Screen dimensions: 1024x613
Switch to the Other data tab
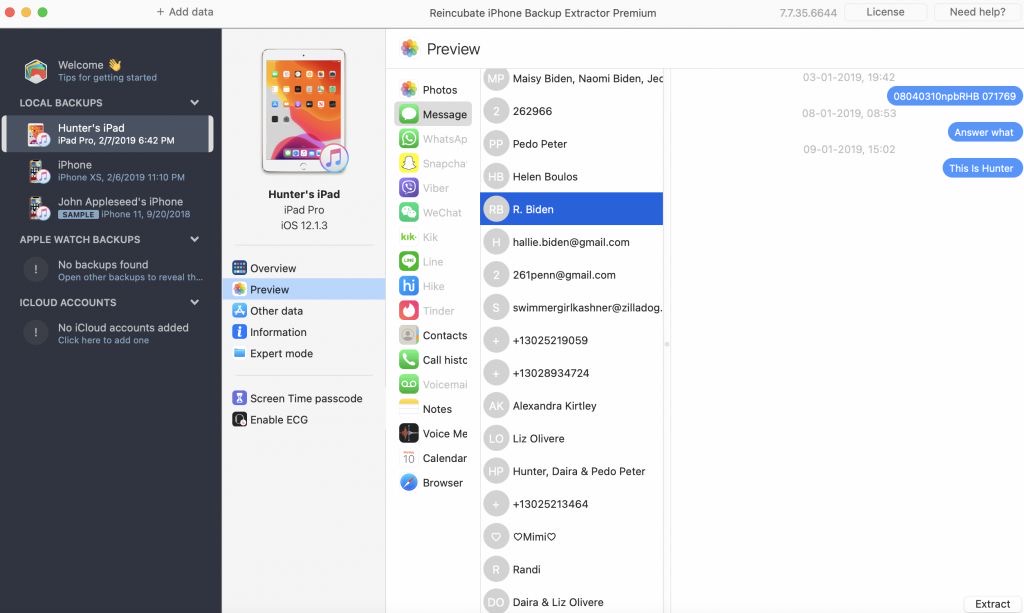pyautogui.click(x=304, y=311)
